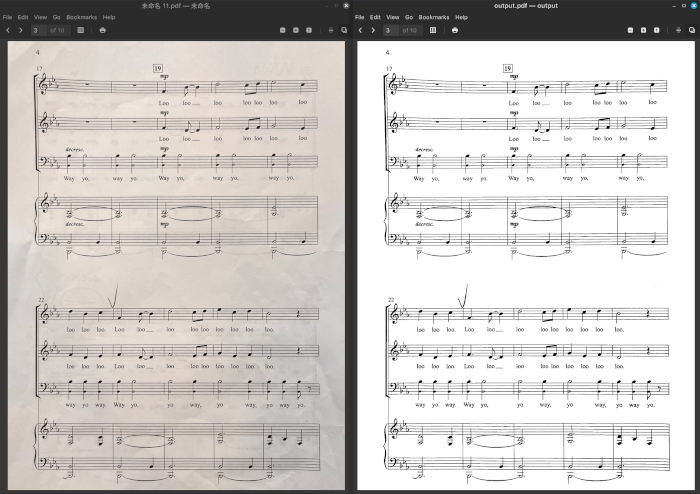The width and height of the screenshot is (700, 494).
Task: Reset zoom in left 未命名 11.pdf window
Action: [309, 30]
